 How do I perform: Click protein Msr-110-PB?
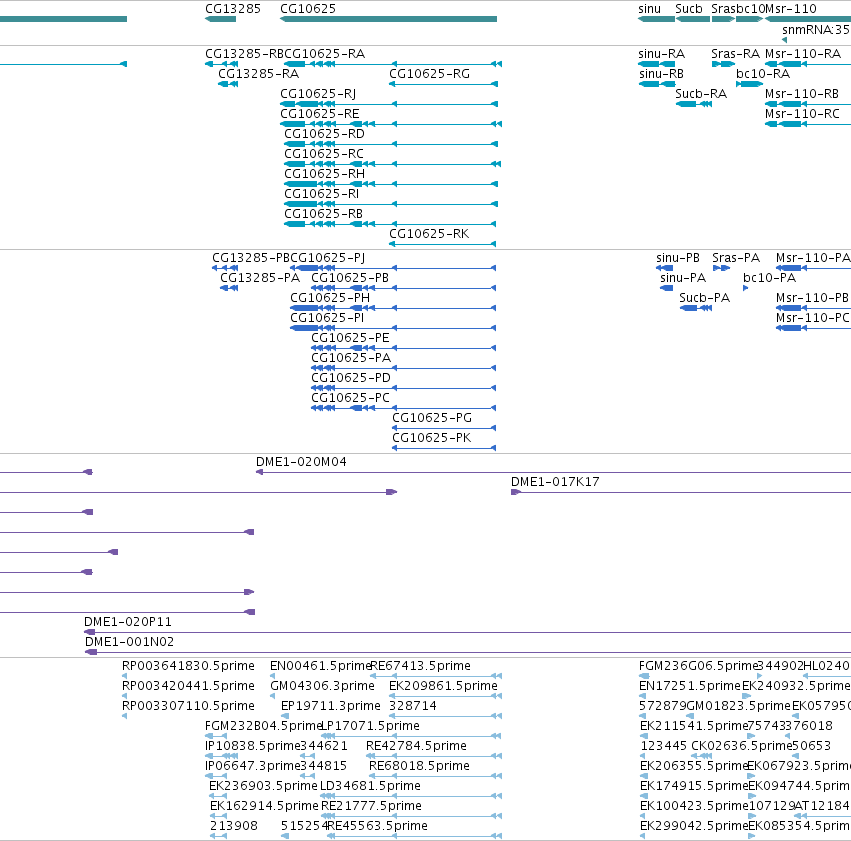point(812,298)
